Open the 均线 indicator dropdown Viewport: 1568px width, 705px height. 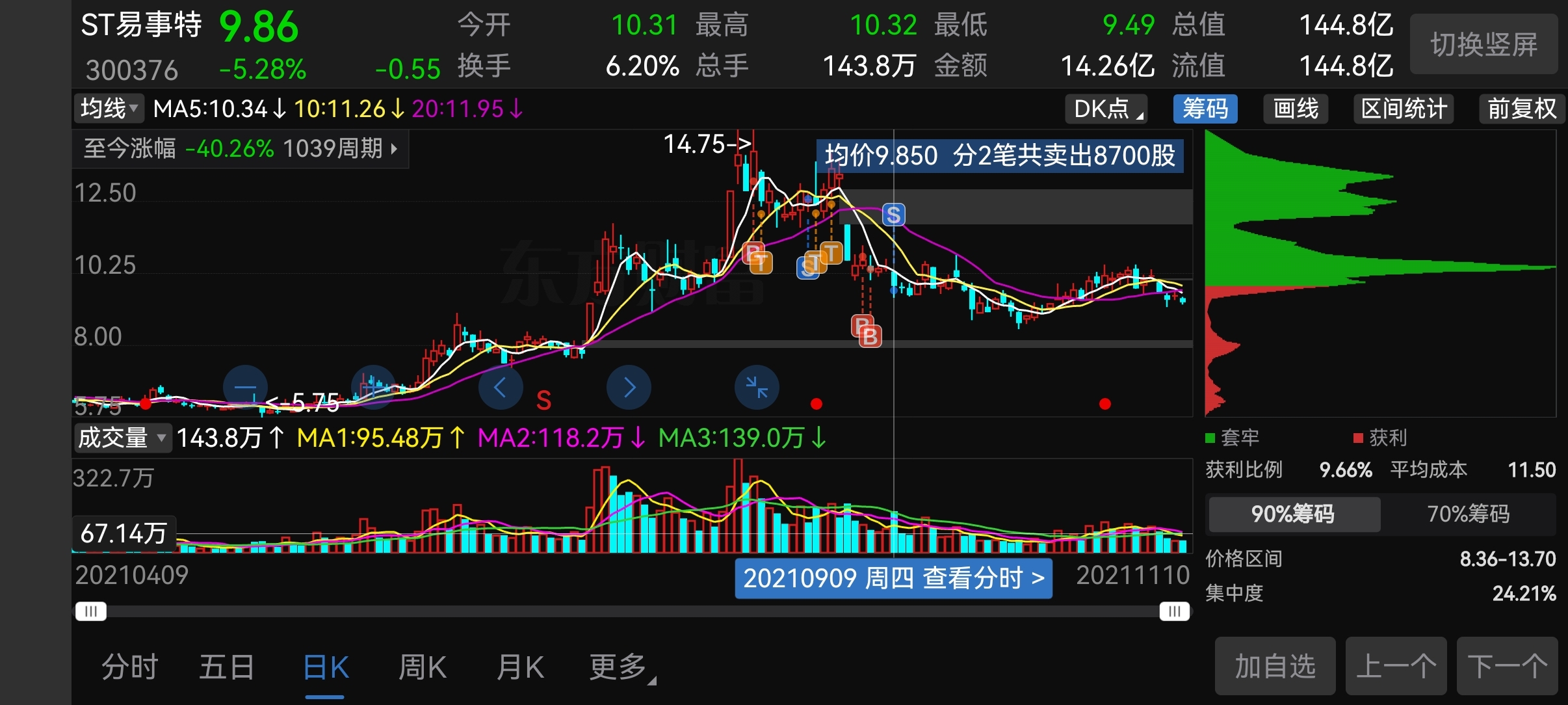tap(109, 109)
